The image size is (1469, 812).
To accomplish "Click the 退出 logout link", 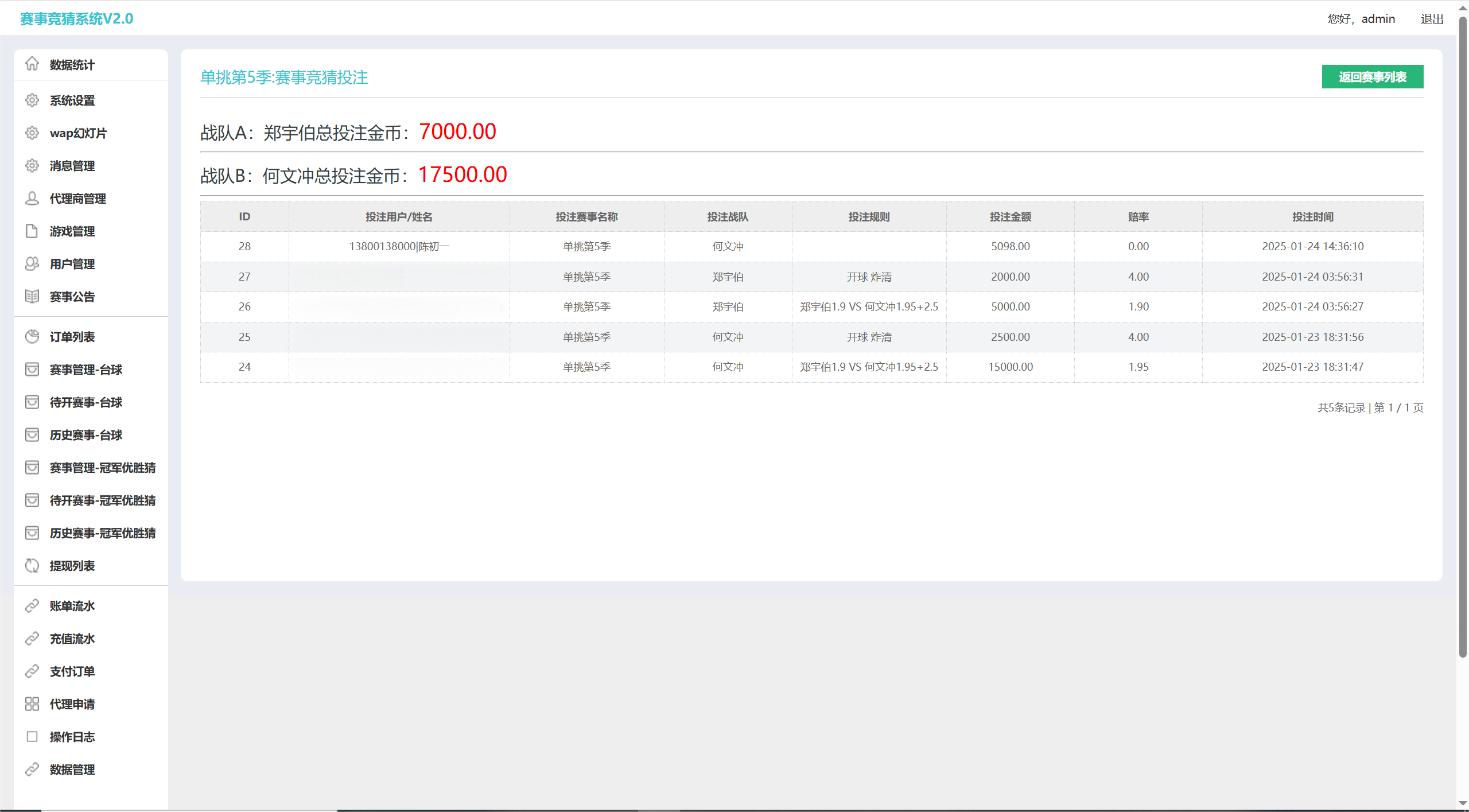I will coord(1432,19).
